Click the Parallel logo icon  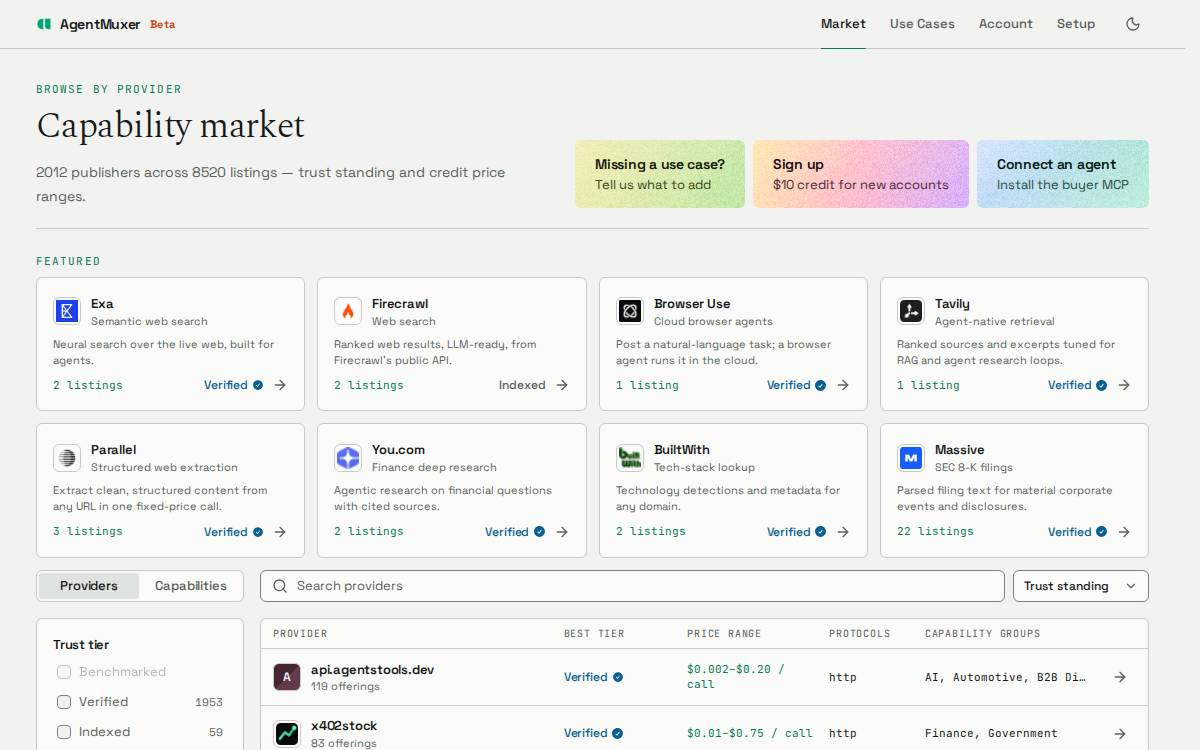click(67, 458)
